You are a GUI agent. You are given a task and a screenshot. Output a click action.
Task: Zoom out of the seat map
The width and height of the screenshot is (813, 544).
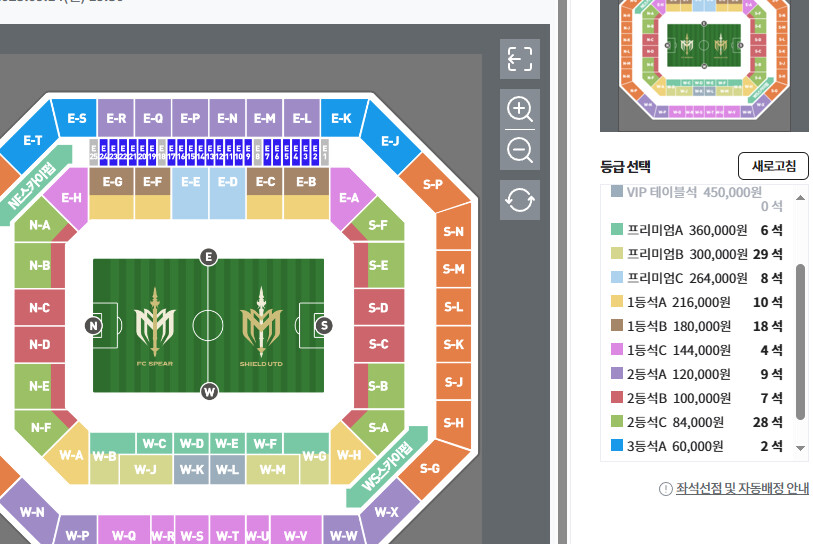520,151
